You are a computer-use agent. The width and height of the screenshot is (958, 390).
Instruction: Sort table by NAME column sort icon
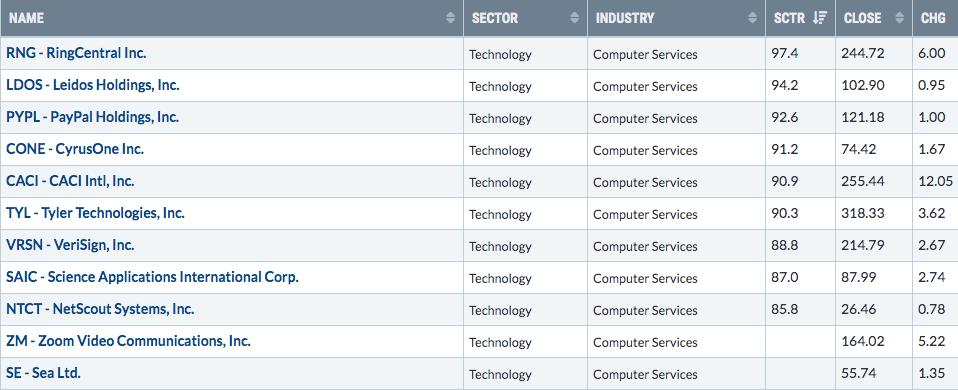[451, 18]
